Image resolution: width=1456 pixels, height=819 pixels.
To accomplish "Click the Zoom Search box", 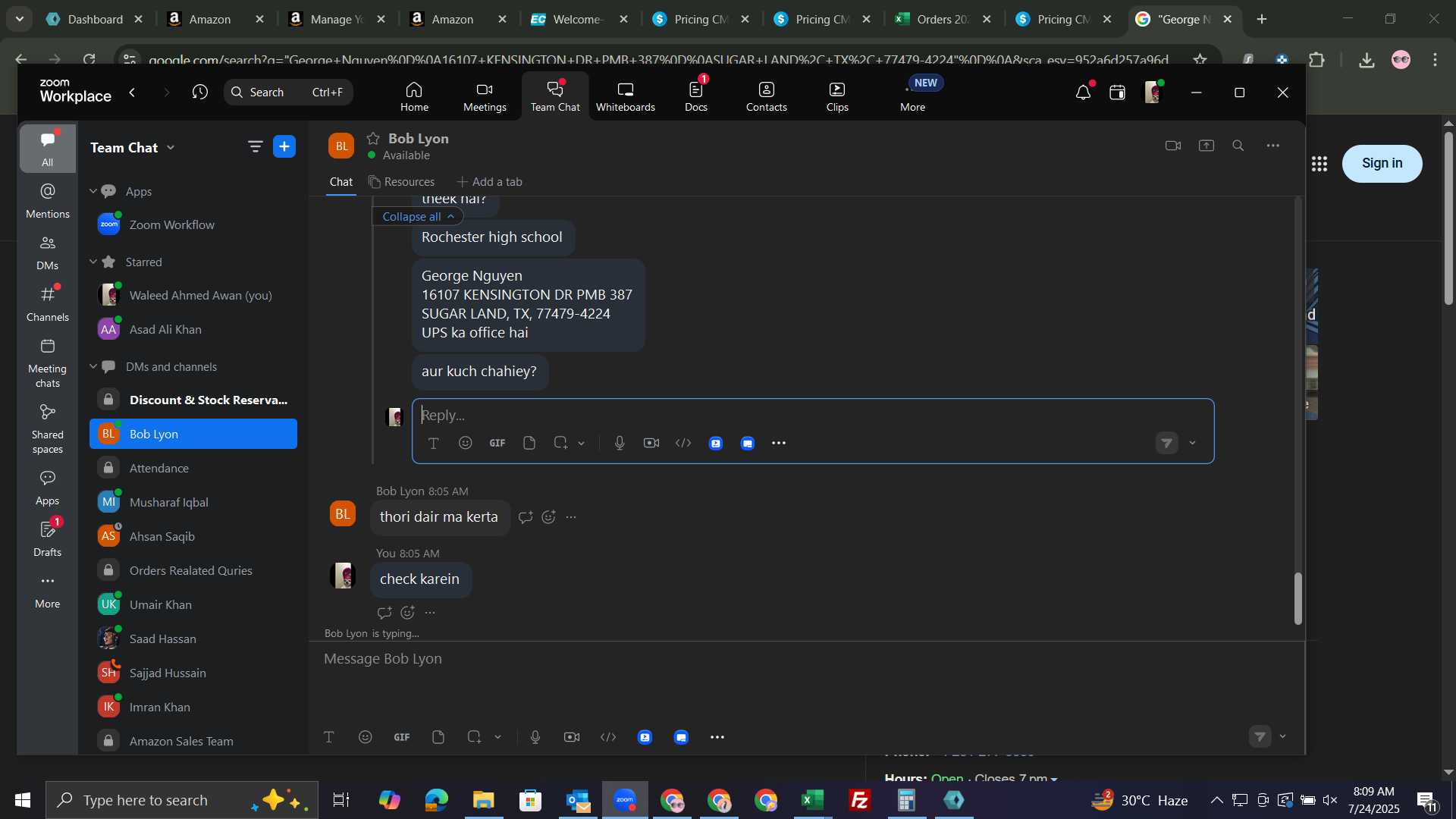I will click(x=288, y=92).
